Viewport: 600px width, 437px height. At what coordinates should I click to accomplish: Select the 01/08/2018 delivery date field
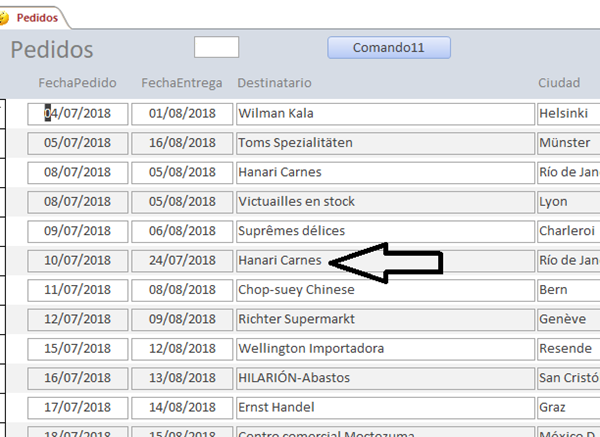[x=182, y=114]
